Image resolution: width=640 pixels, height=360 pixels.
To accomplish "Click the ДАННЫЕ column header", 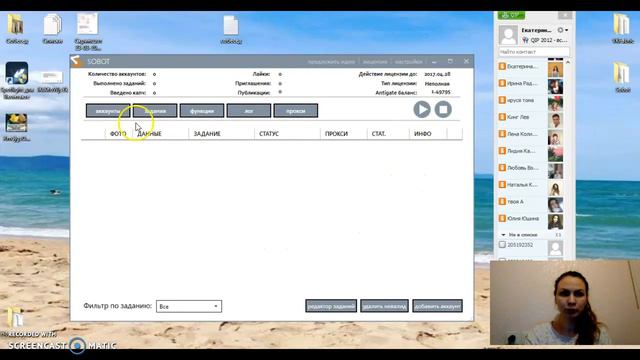I will 149,133.
